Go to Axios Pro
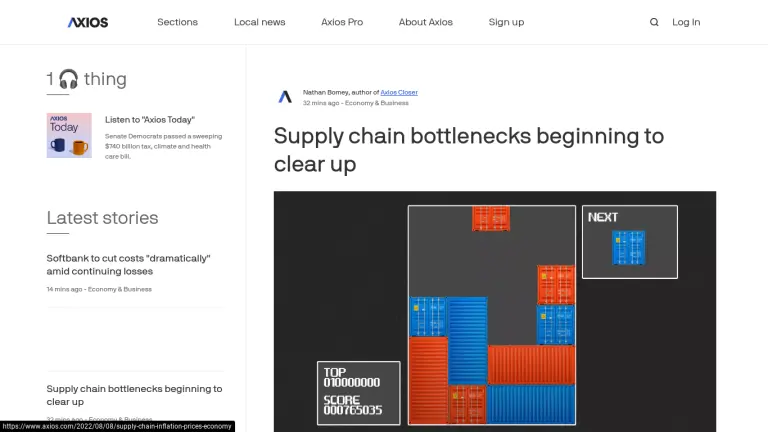 click(x=342, y=22)
